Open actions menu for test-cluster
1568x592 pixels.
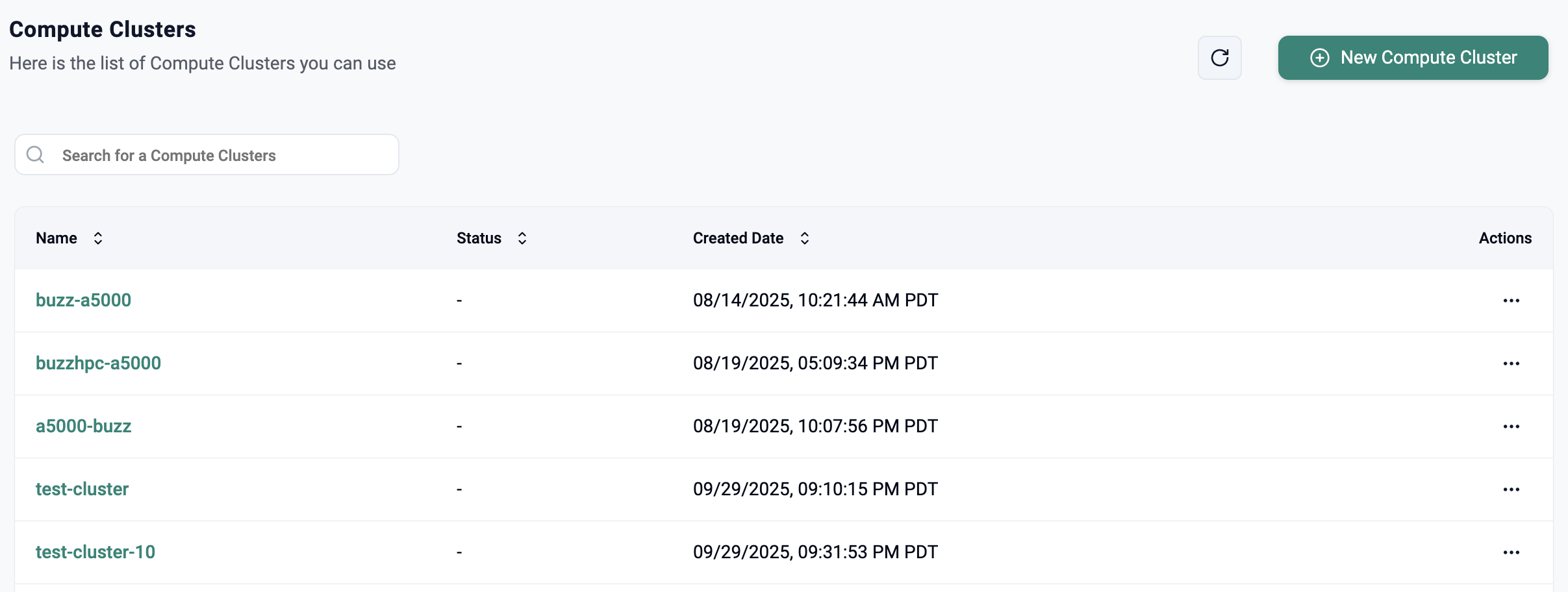coord(1511,489)
